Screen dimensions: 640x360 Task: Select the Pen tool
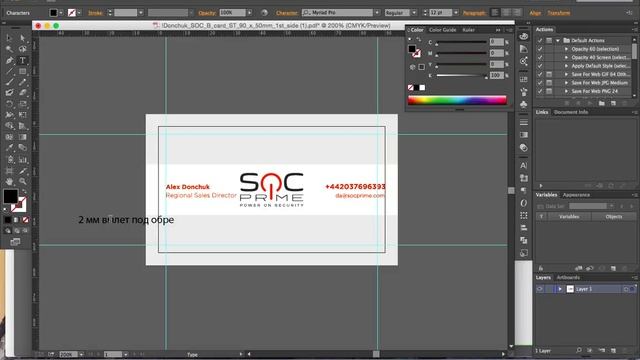coord(9,60)
